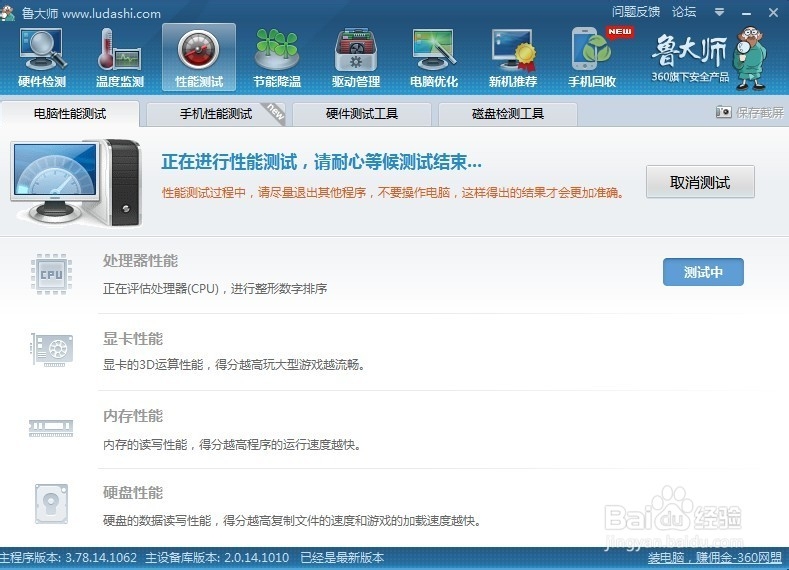Switch to 电脑性能测试 tab
The width and height of the screenshot is (789, 570).
70,114
